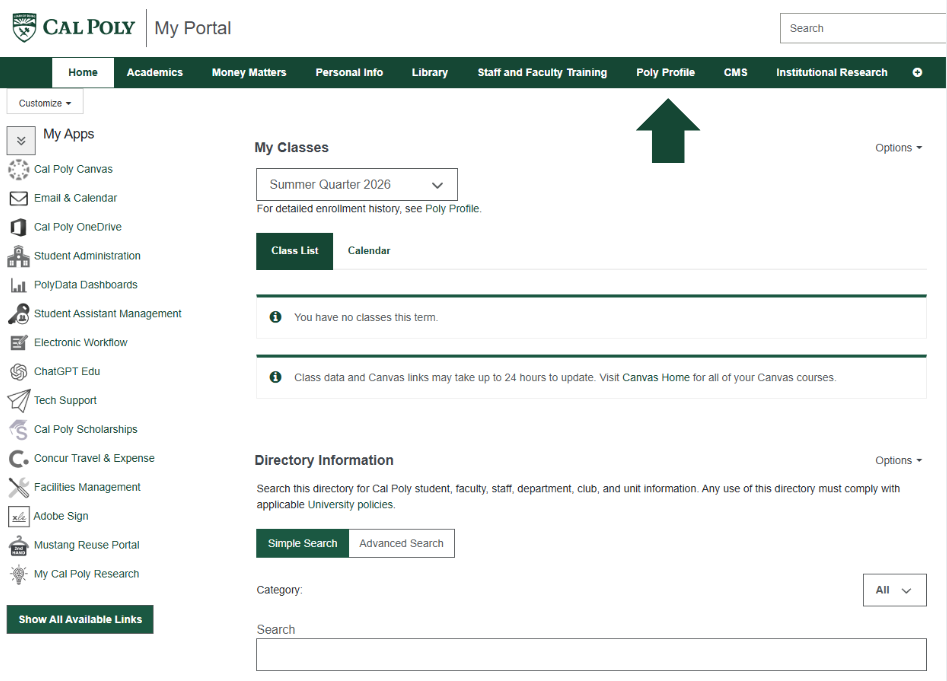Open the Canvas Home link
This screenshot has width=947, height=681.
tap(656, 377)
